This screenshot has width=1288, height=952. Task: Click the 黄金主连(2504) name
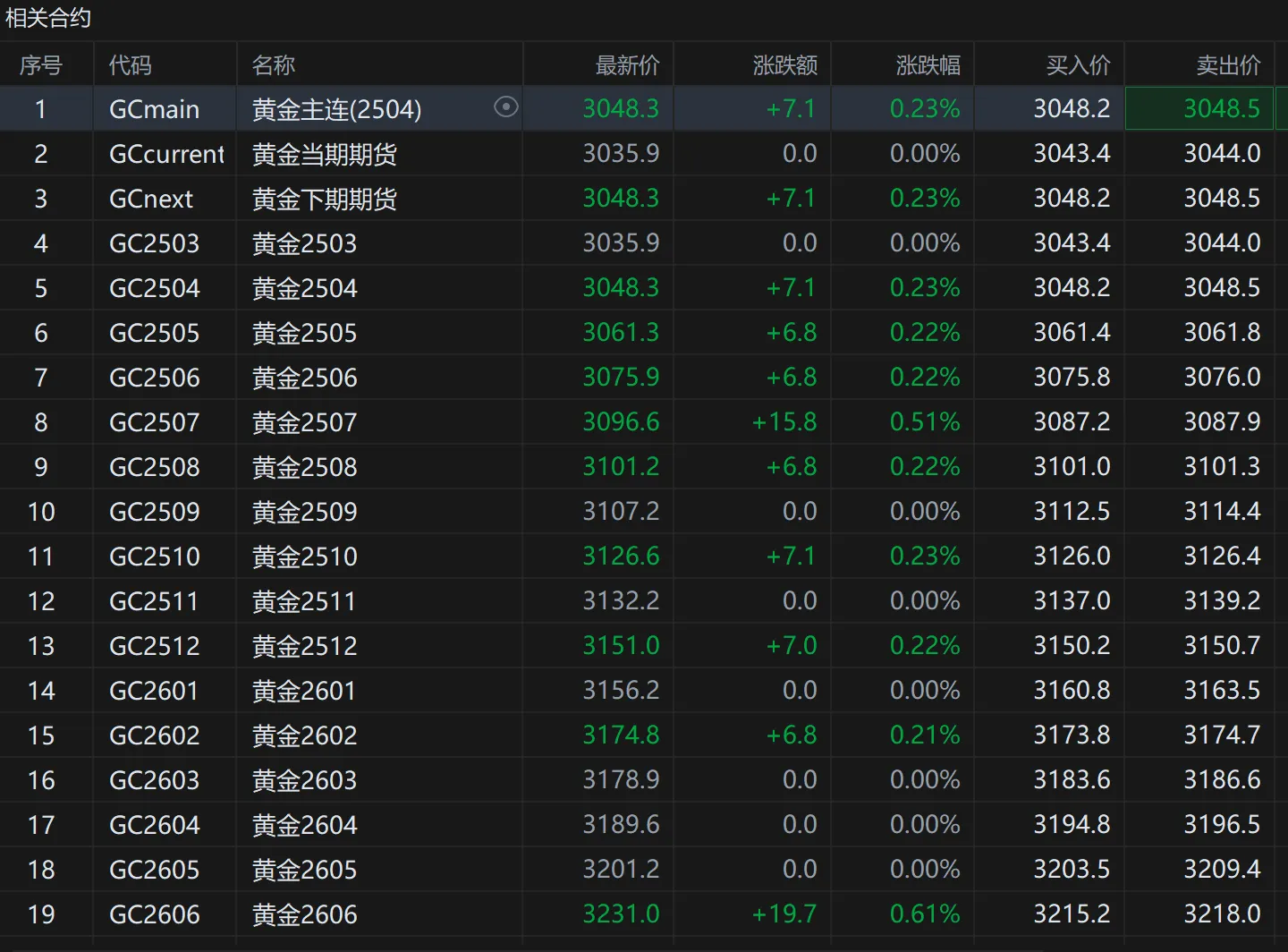pyautogui.click(x=337, y=109)
